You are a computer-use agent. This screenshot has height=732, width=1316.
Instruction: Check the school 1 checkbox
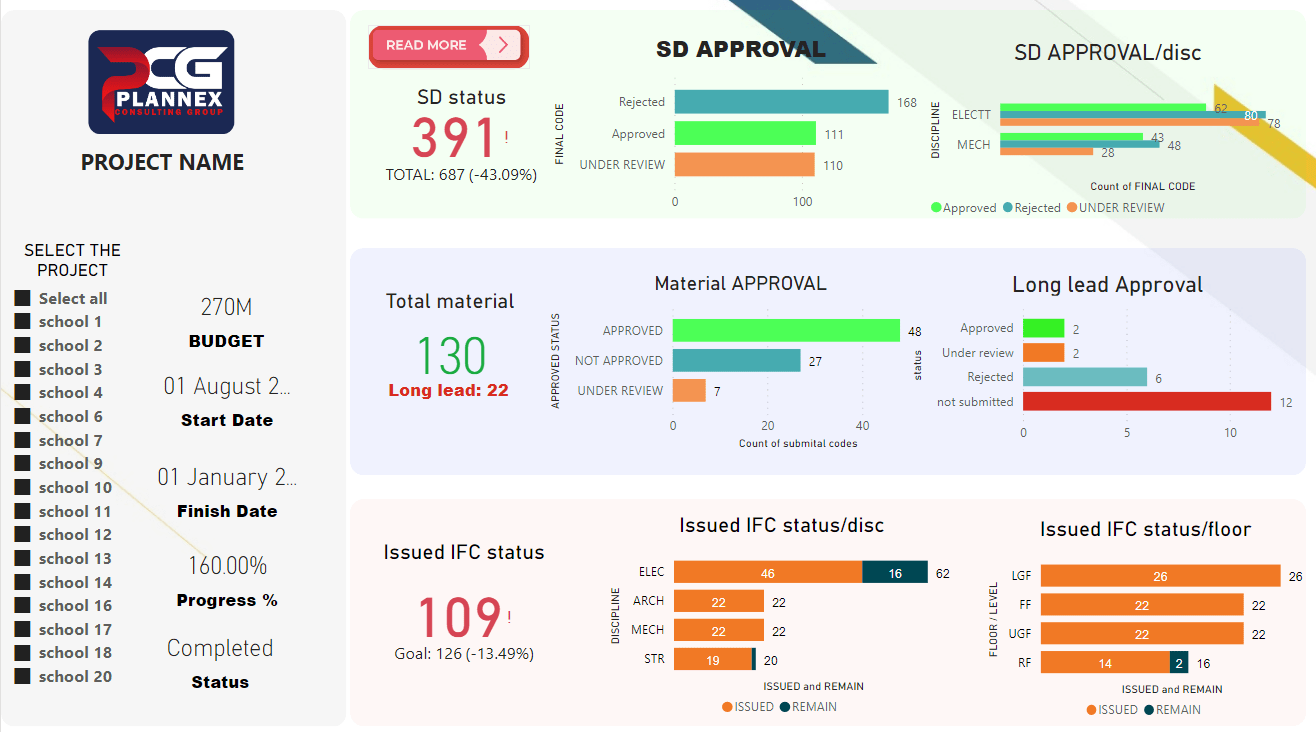pyautogui.click(x=23, y=321)
